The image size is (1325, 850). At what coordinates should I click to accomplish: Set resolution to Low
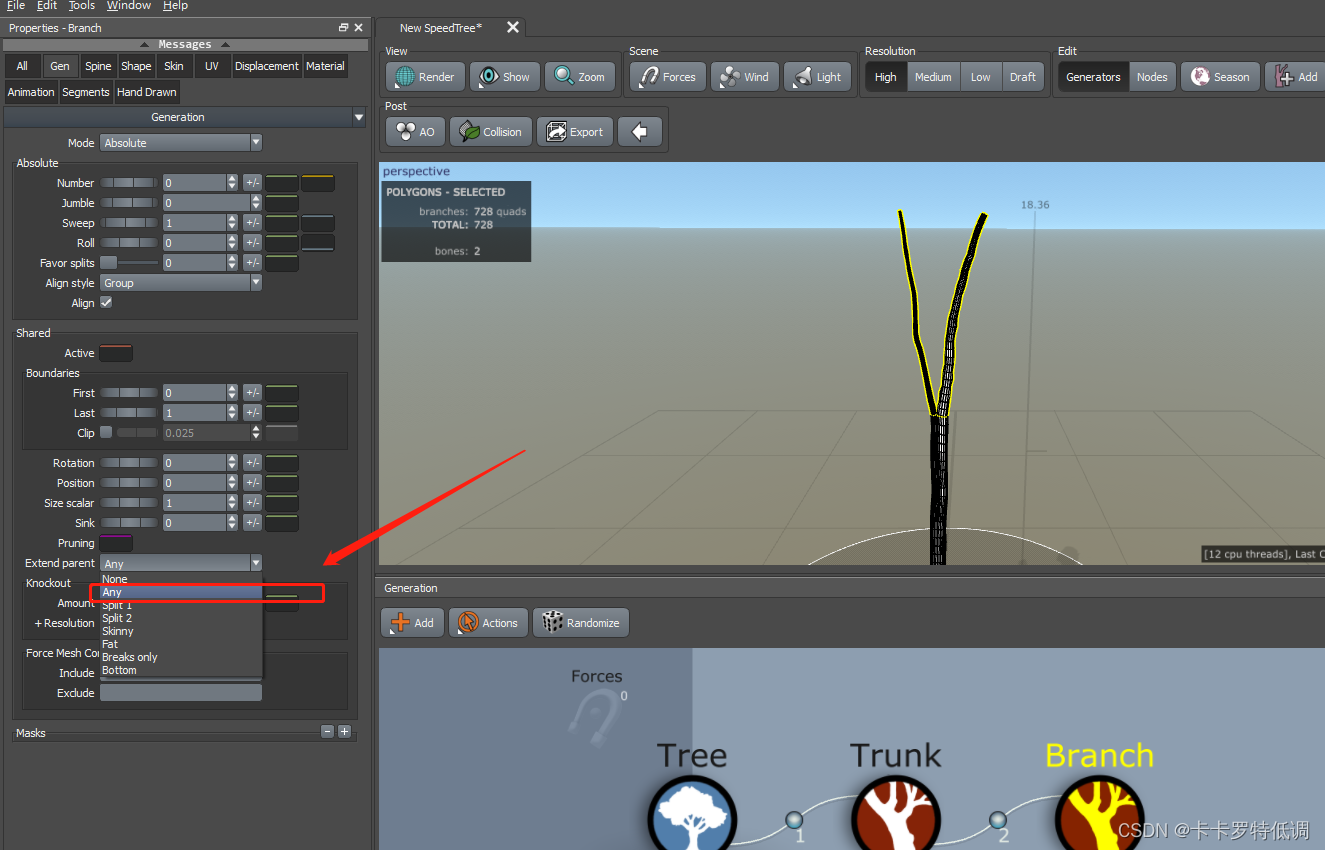coord(981,77)
